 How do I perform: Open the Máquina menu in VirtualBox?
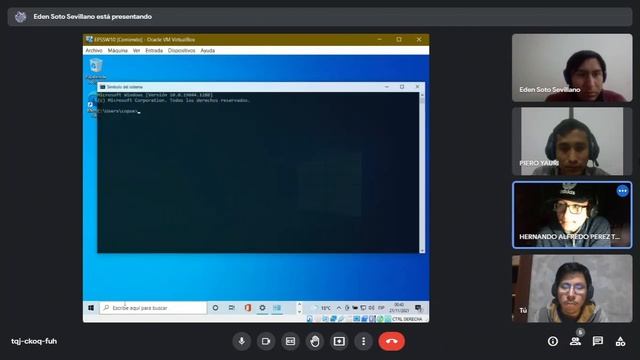coord(118,51)
